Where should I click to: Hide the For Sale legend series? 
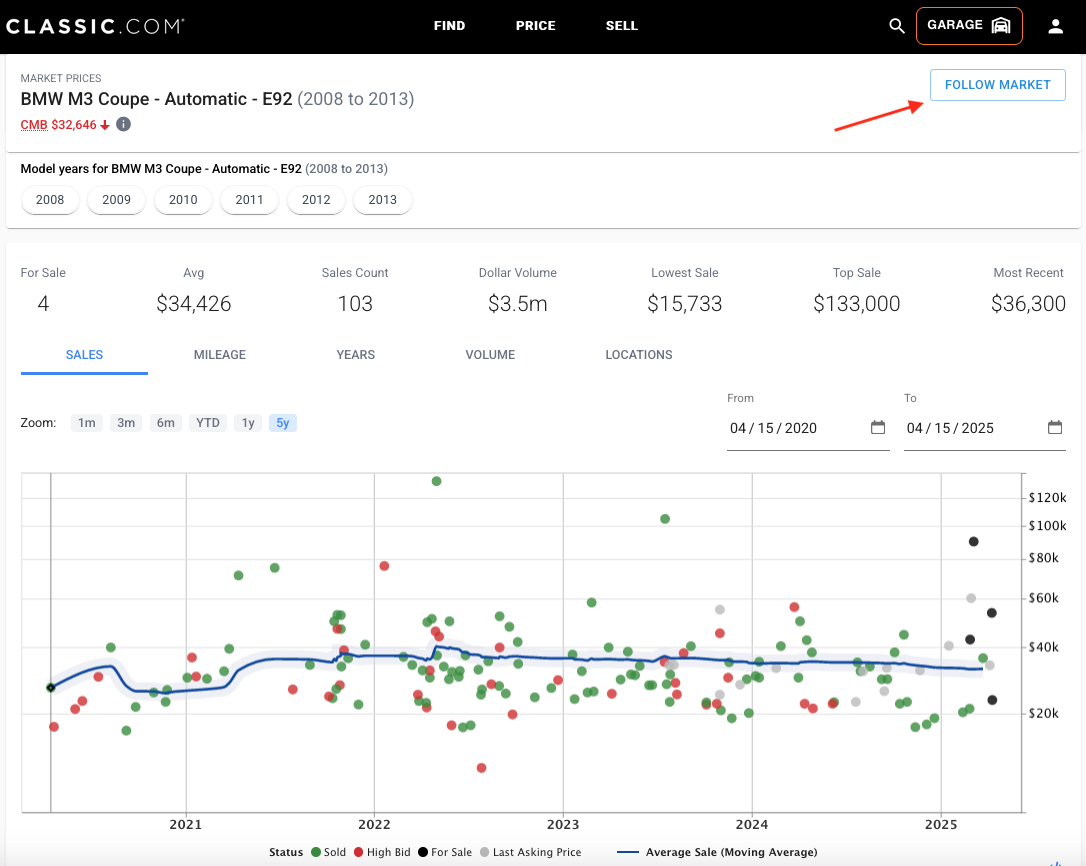445,852
